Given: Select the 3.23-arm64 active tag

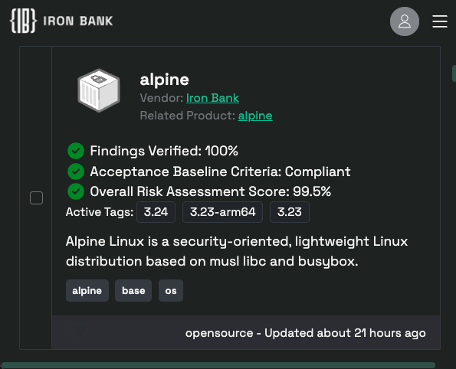Looking at the screenshot, I should (223, 212).
